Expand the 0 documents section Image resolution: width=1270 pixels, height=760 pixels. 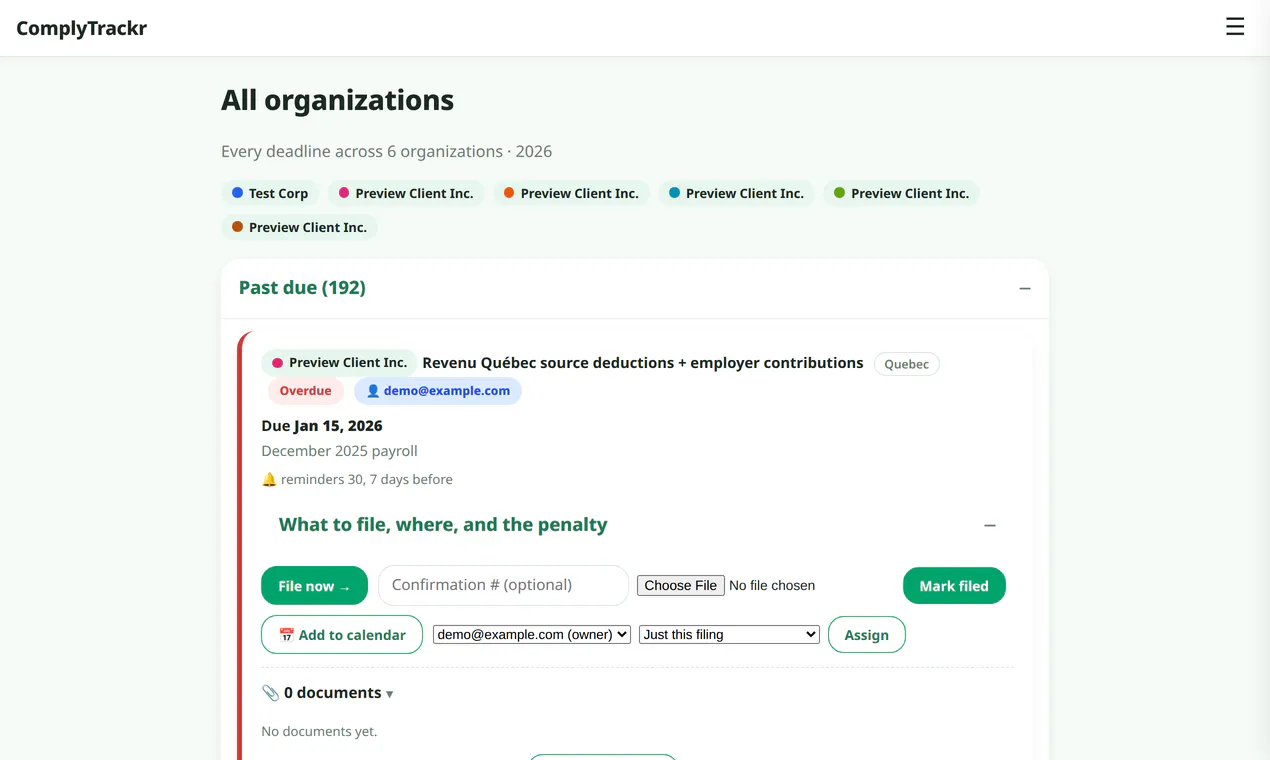pyautogui.click(x=327, y=693)
